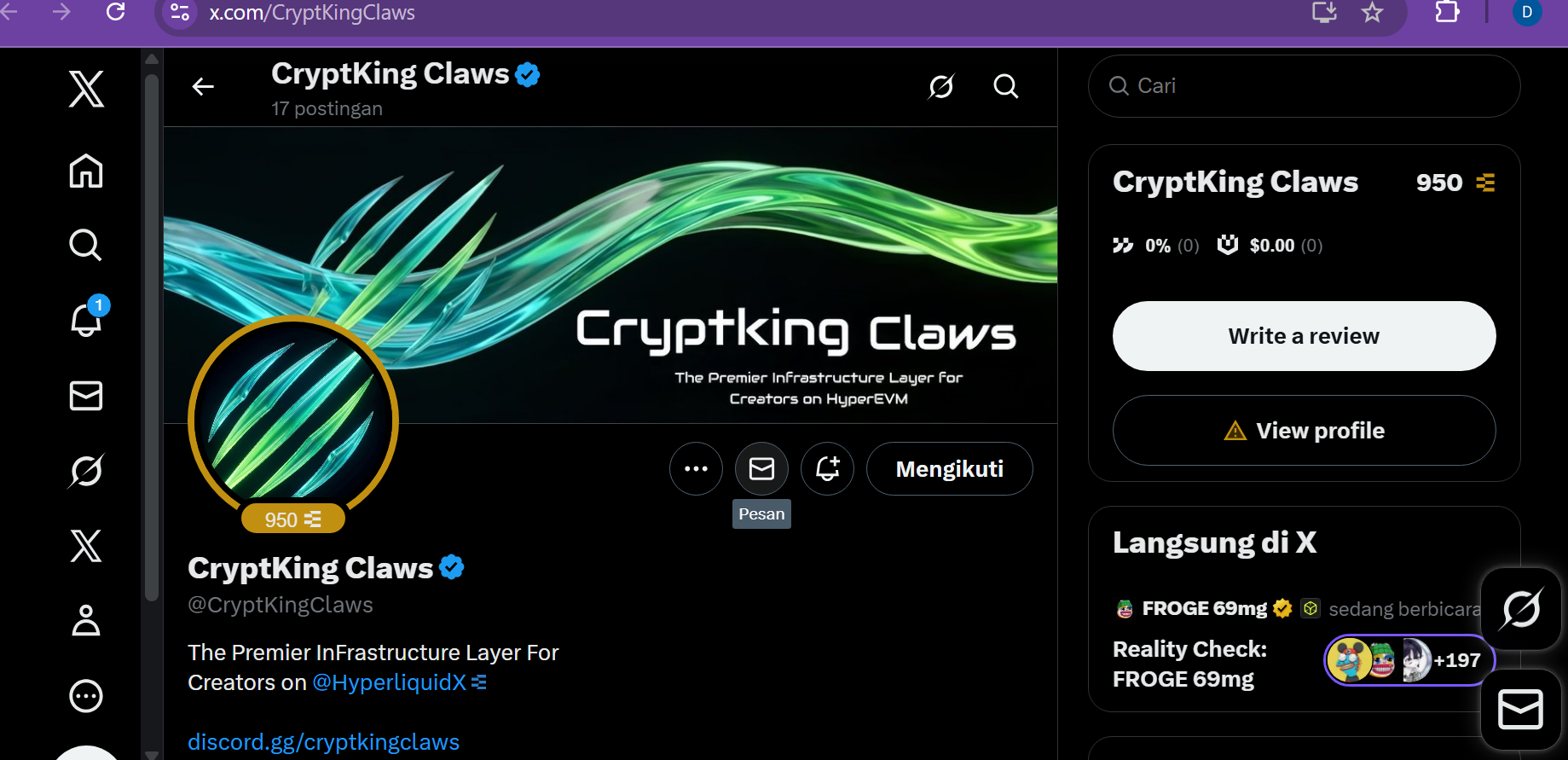The image size is (1568, 760).
Task: Toggle post notifications bell for CryptKing Claws
Action: pos(827,468)
